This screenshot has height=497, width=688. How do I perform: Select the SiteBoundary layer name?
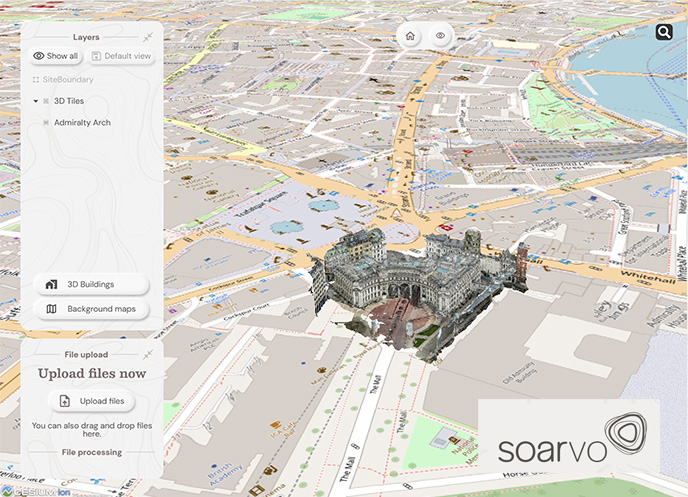69,79
